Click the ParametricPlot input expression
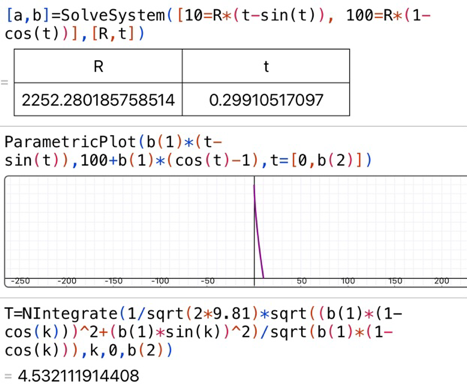 tap(188, 151)
